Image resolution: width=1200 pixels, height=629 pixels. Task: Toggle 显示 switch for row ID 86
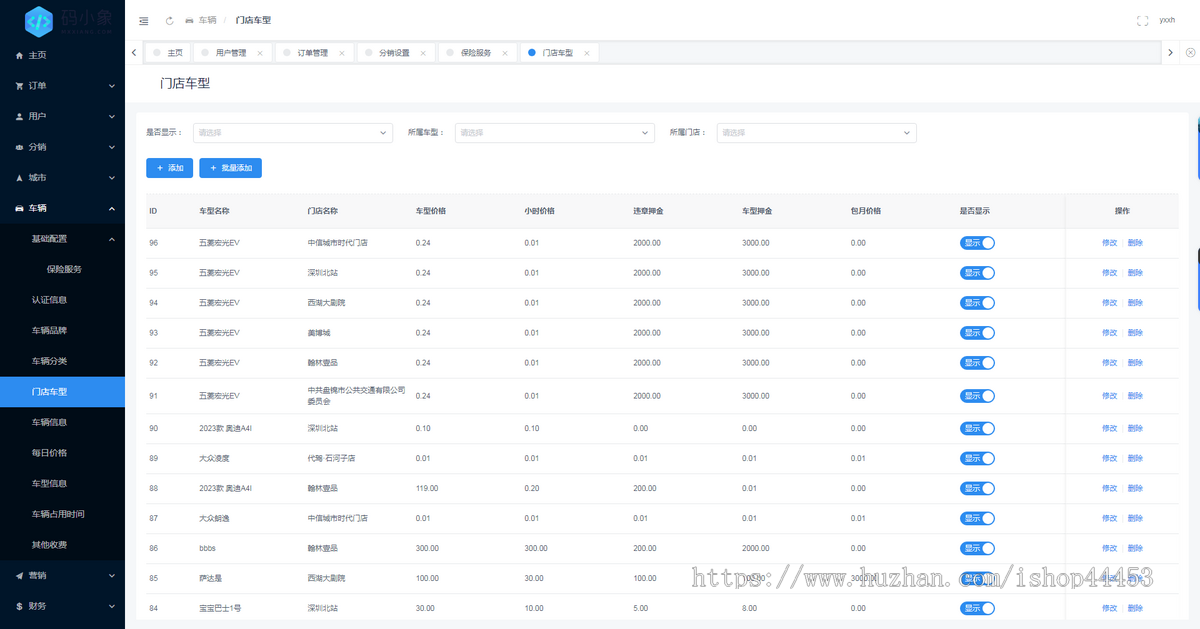coord(977,548)
